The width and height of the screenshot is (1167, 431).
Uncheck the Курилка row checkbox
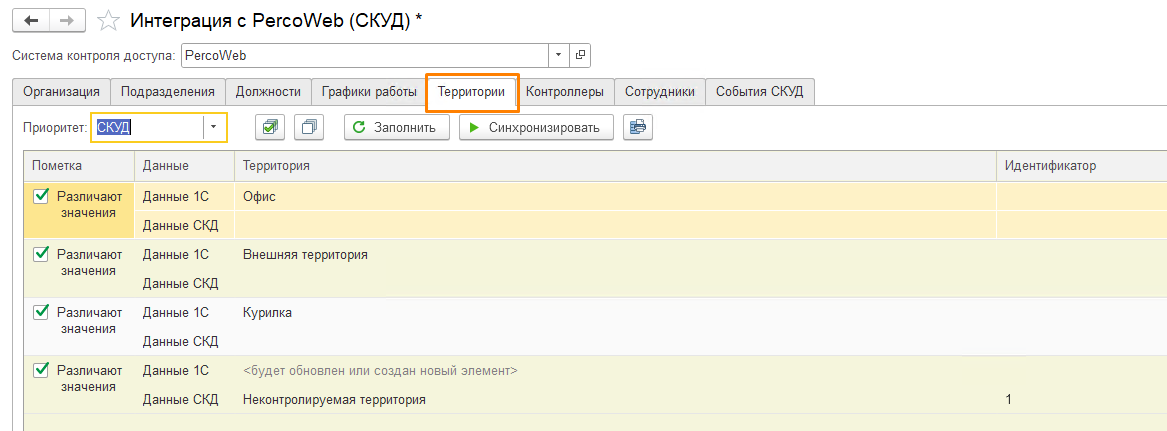point(41,312)
